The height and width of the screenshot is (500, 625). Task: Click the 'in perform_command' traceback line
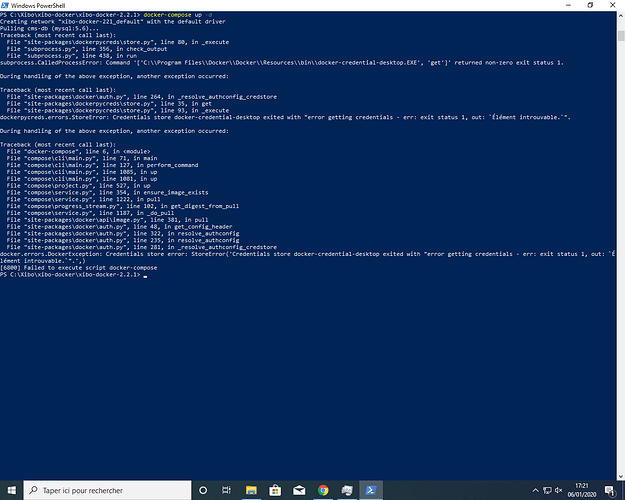pos(102,165)
